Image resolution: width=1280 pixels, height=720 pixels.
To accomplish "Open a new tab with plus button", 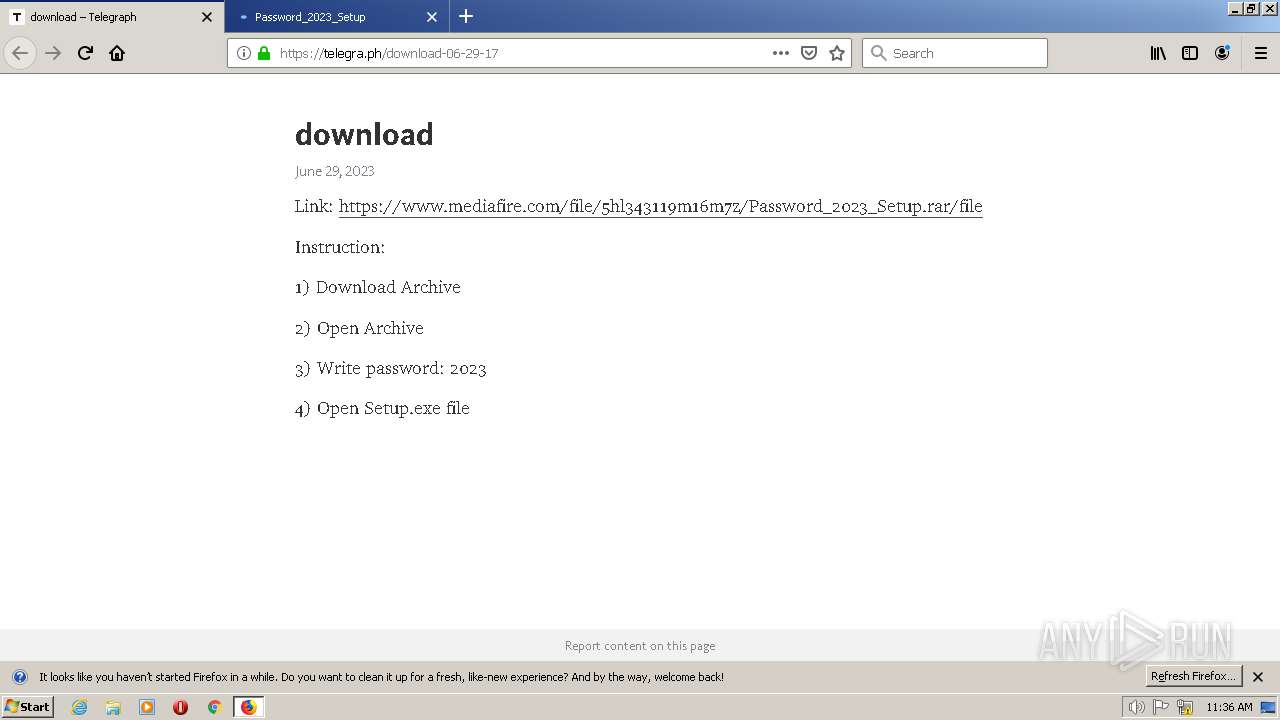I will [466, 16].
